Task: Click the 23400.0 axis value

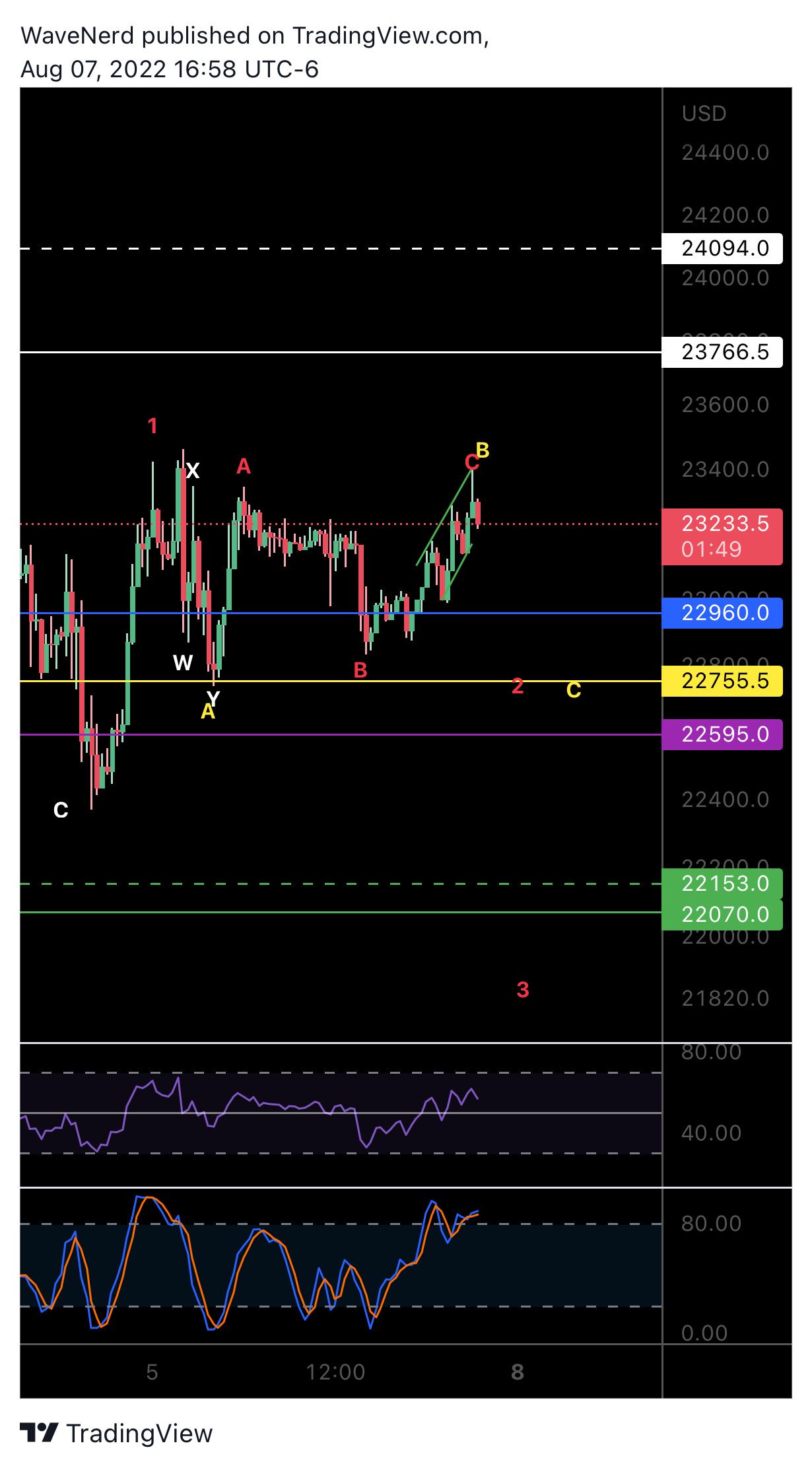Action: [x=725, y=470]
